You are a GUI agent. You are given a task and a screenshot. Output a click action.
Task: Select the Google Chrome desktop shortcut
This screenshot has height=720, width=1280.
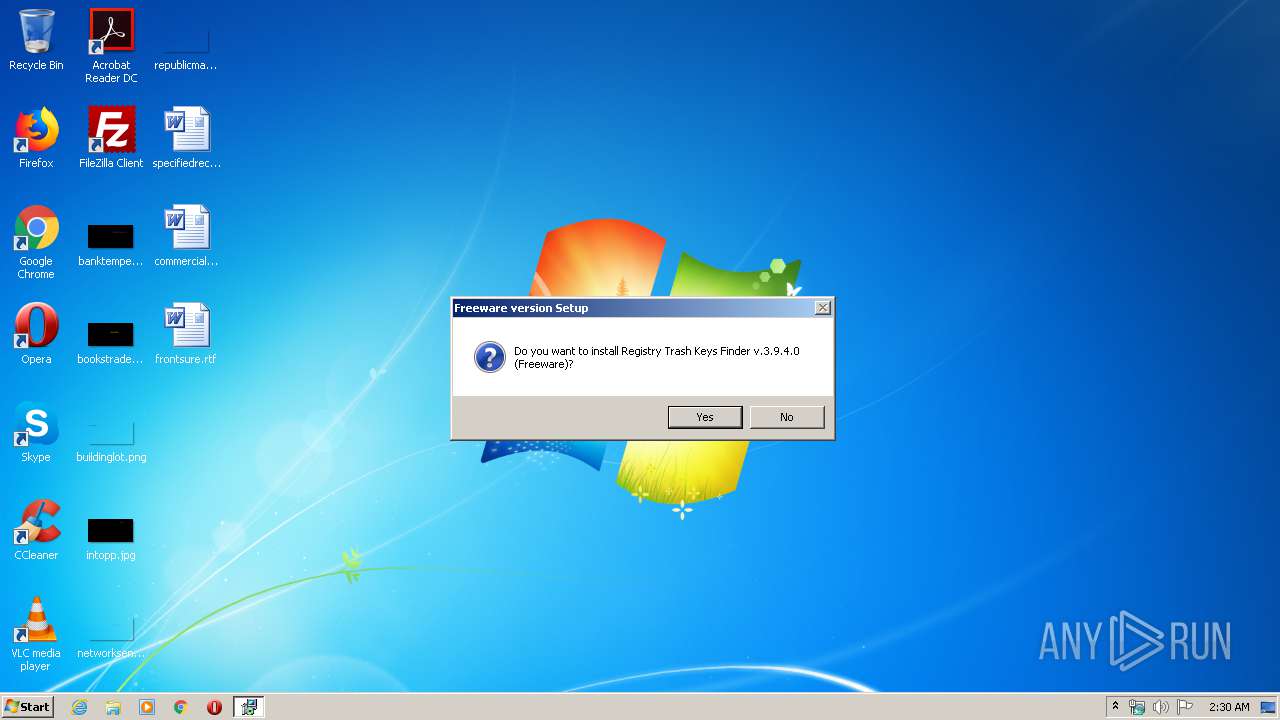click(x=36, y=242)
